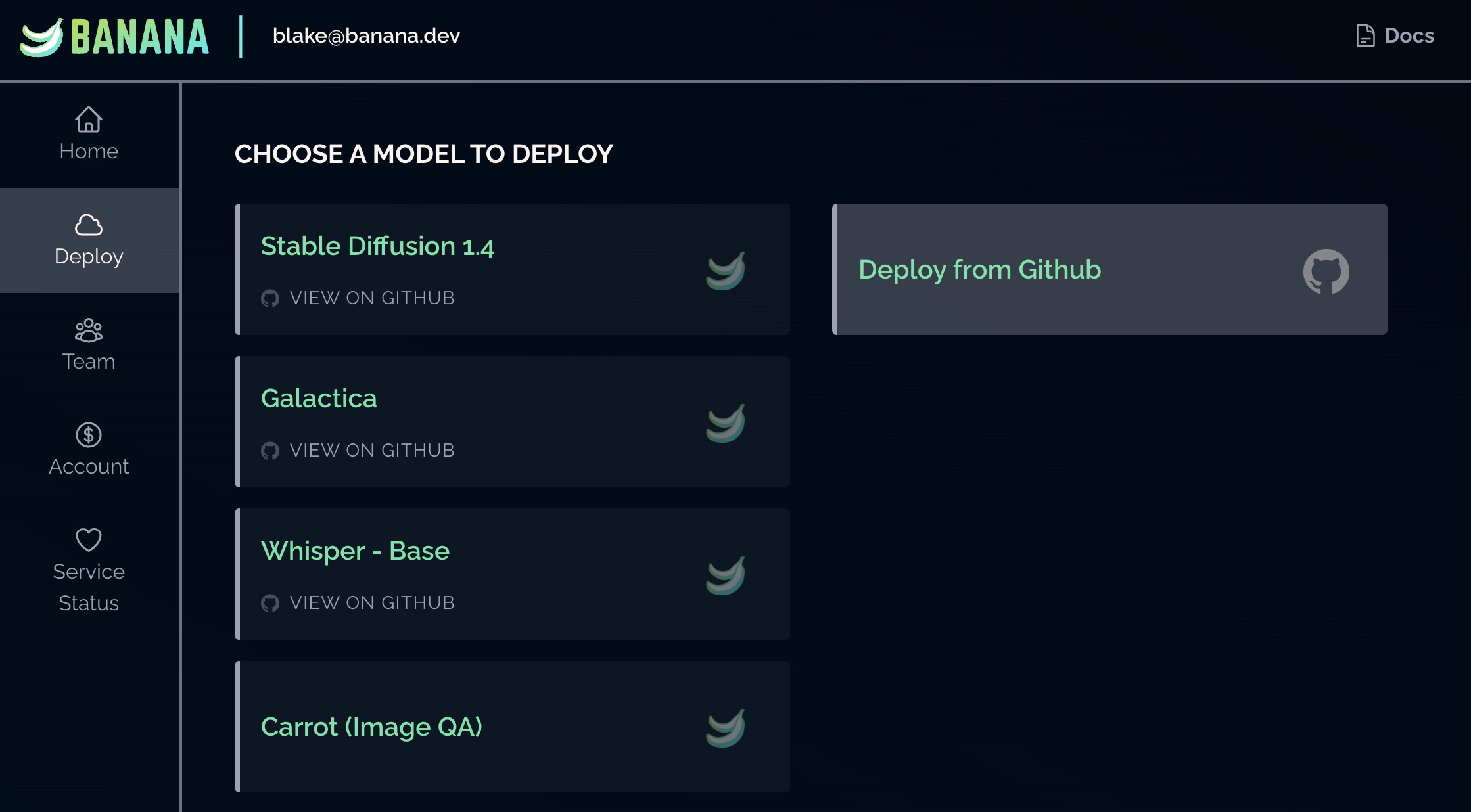
Task: Select the Deploy cloud icon
Action: (x=89, y=225)
